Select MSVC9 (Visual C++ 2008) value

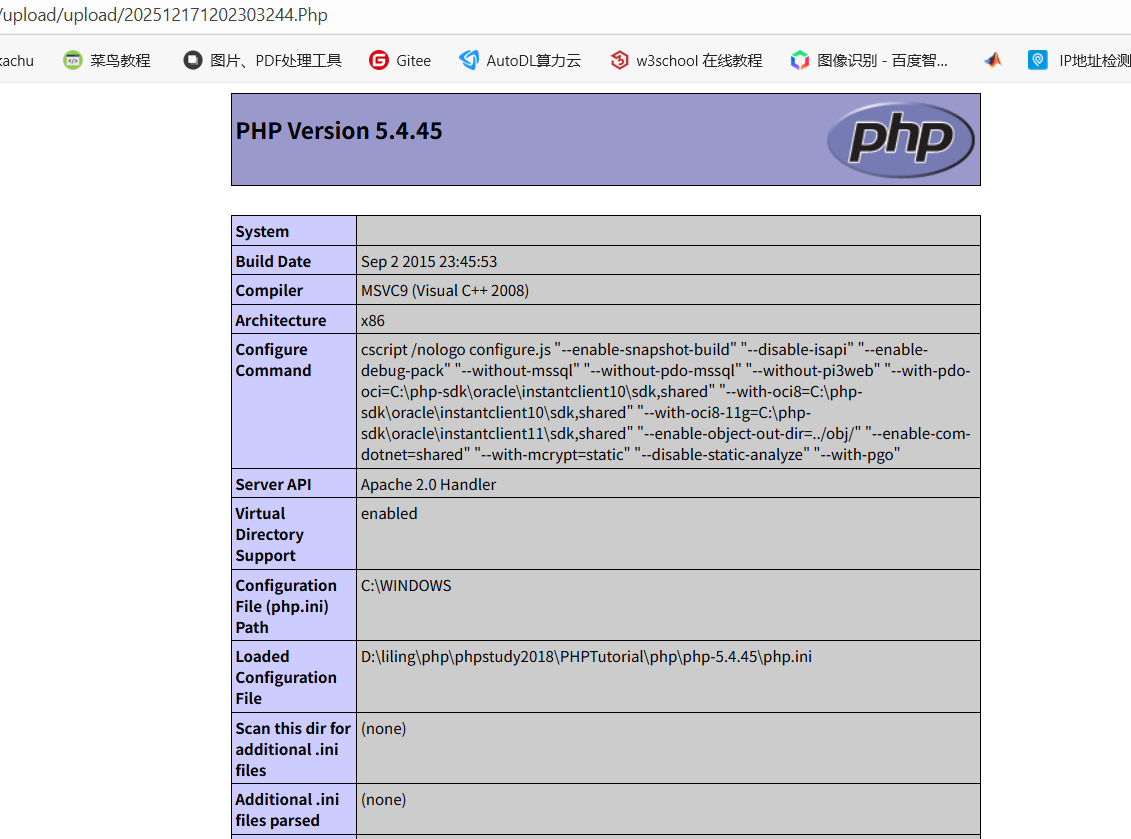pyautogui.click(x=444, y=290)
